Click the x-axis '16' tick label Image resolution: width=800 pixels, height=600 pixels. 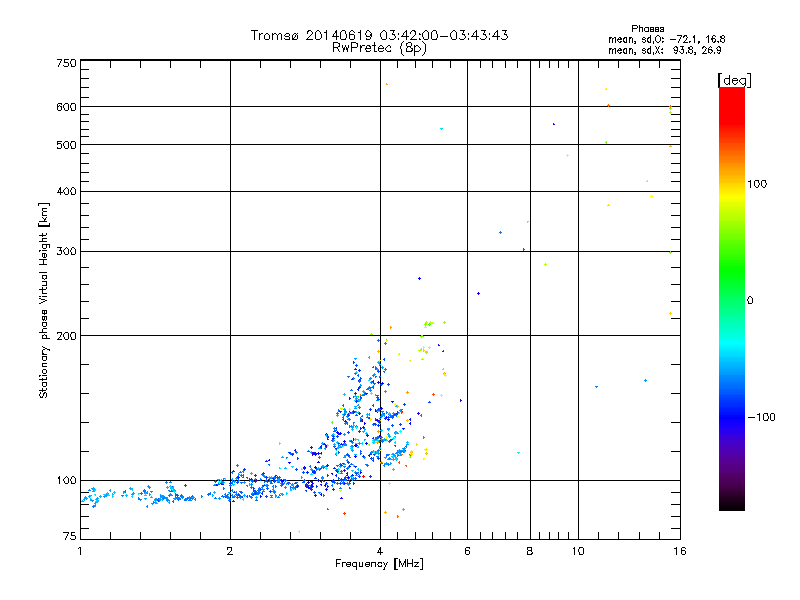pyautogui.click(x=680, y=551)
